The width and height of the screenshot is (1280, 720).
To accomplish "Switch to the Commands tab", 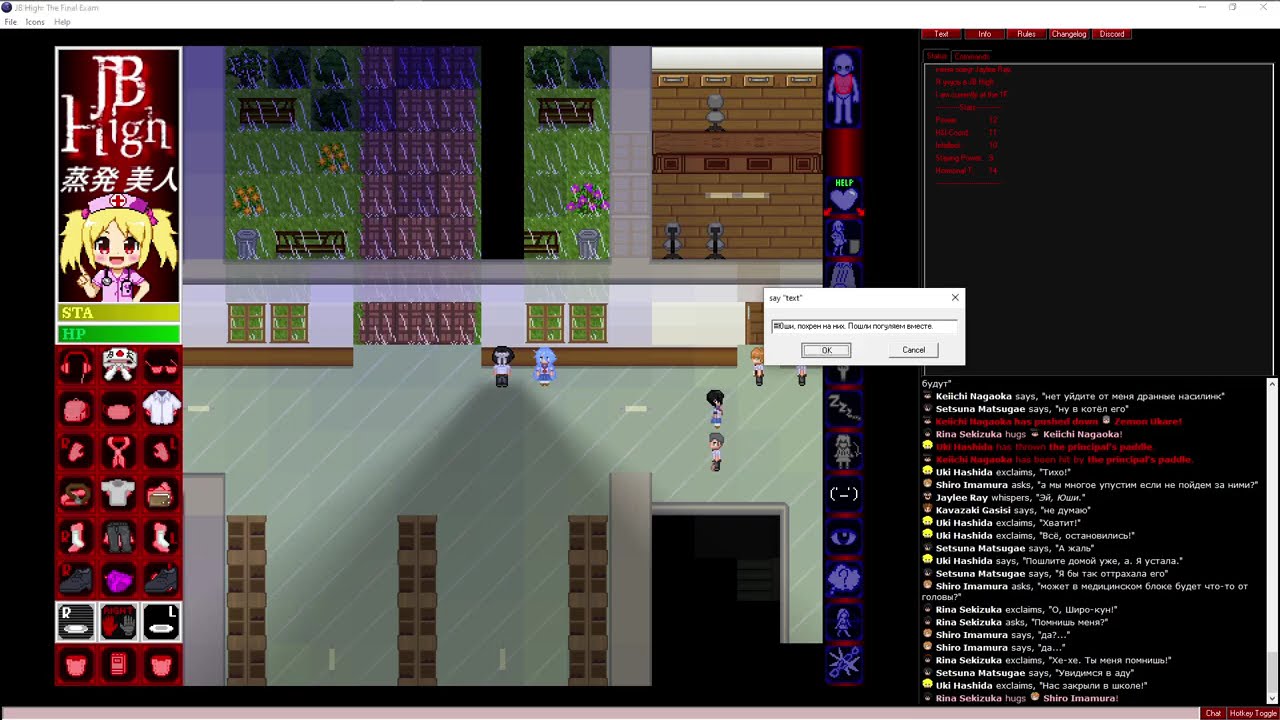I will point(971,57).
